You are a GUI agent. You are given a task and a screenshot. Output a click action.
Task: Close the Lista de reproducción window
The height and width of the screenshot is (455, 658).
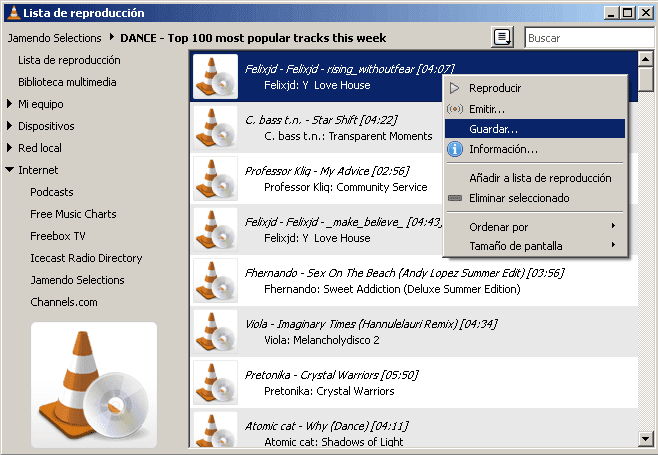645,13
